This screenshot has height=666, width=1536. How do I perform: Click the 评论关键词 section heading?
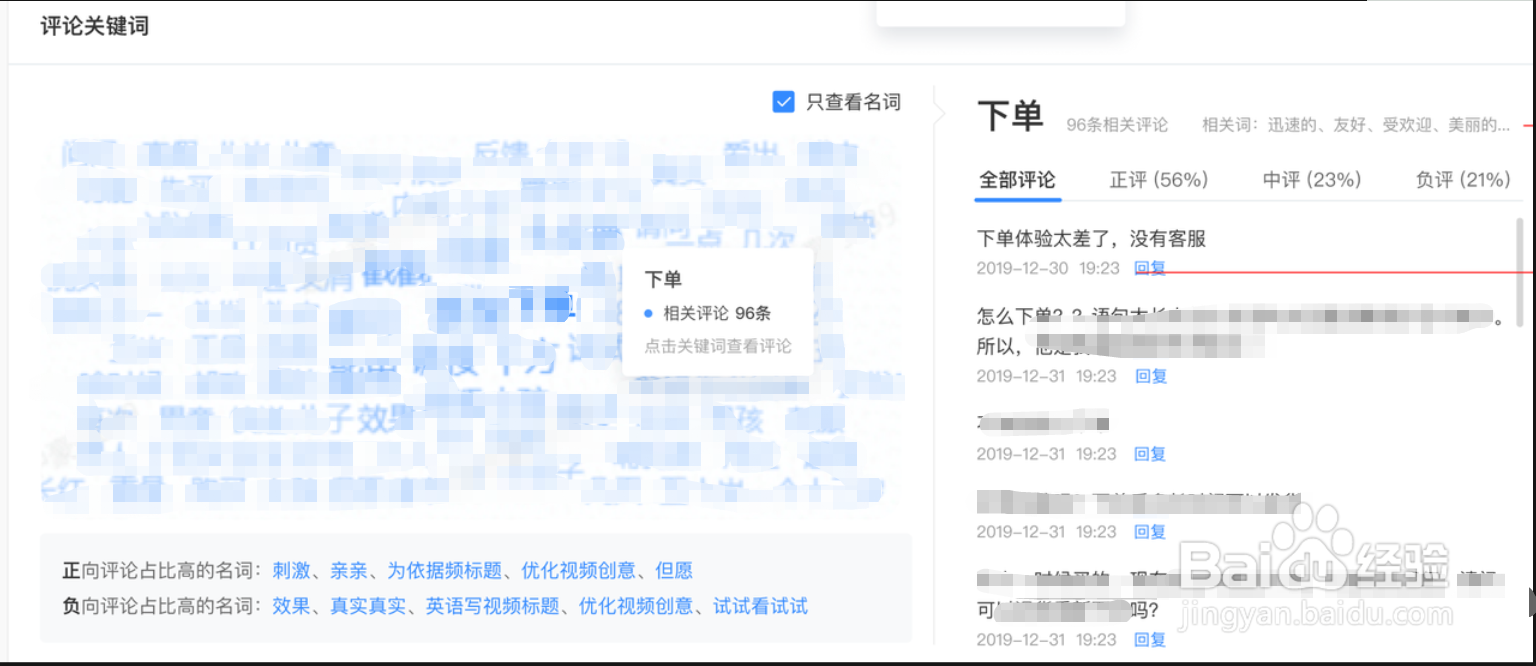click(95, 26)
